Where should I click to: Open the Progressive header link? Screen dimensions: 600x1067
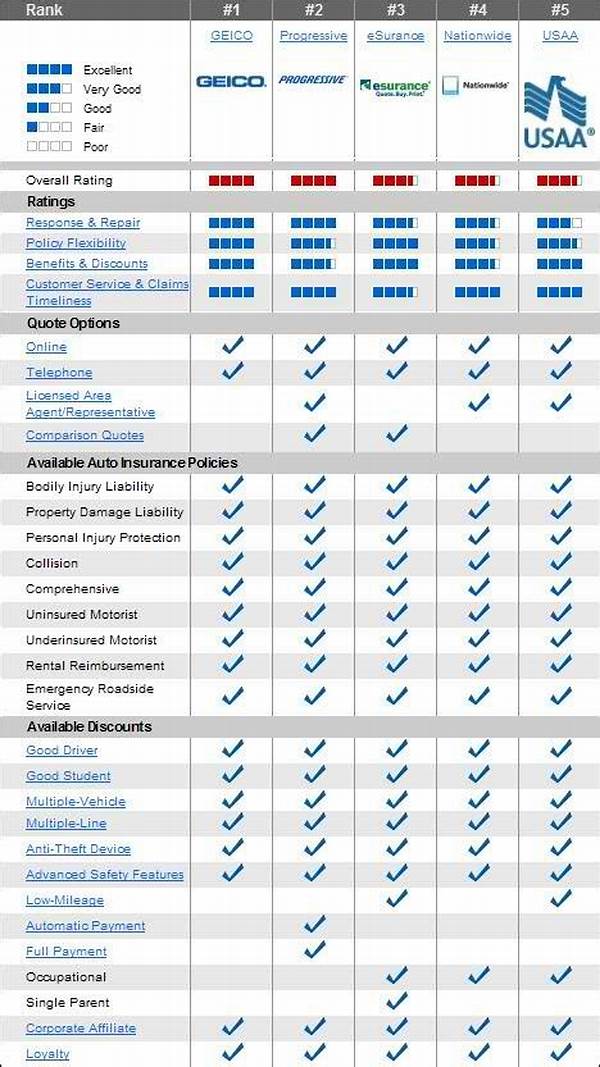coord(313,35)
